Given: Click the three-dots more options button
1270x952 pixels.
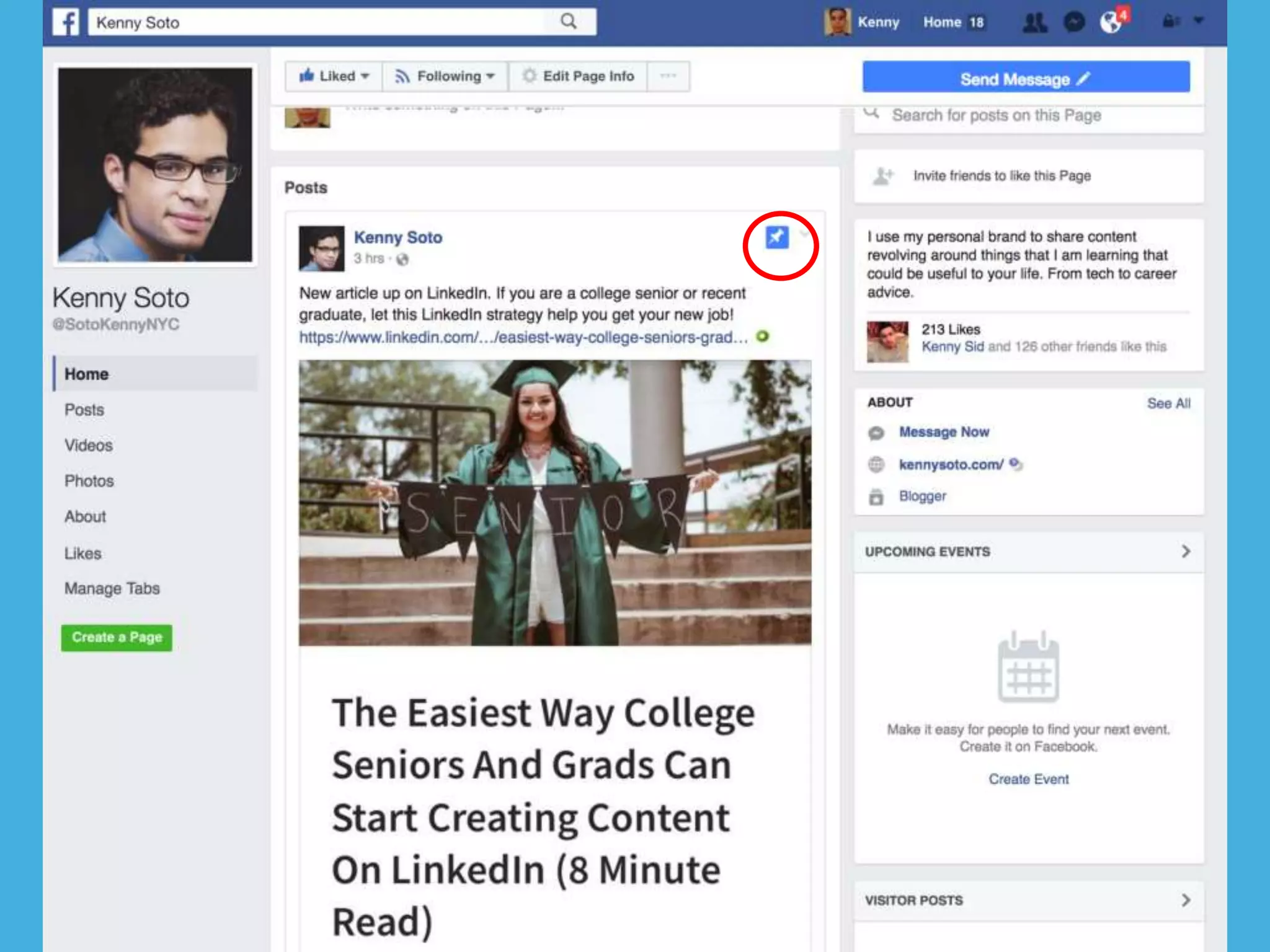Looking at the screenshot, I should click(x=668, y=76).
